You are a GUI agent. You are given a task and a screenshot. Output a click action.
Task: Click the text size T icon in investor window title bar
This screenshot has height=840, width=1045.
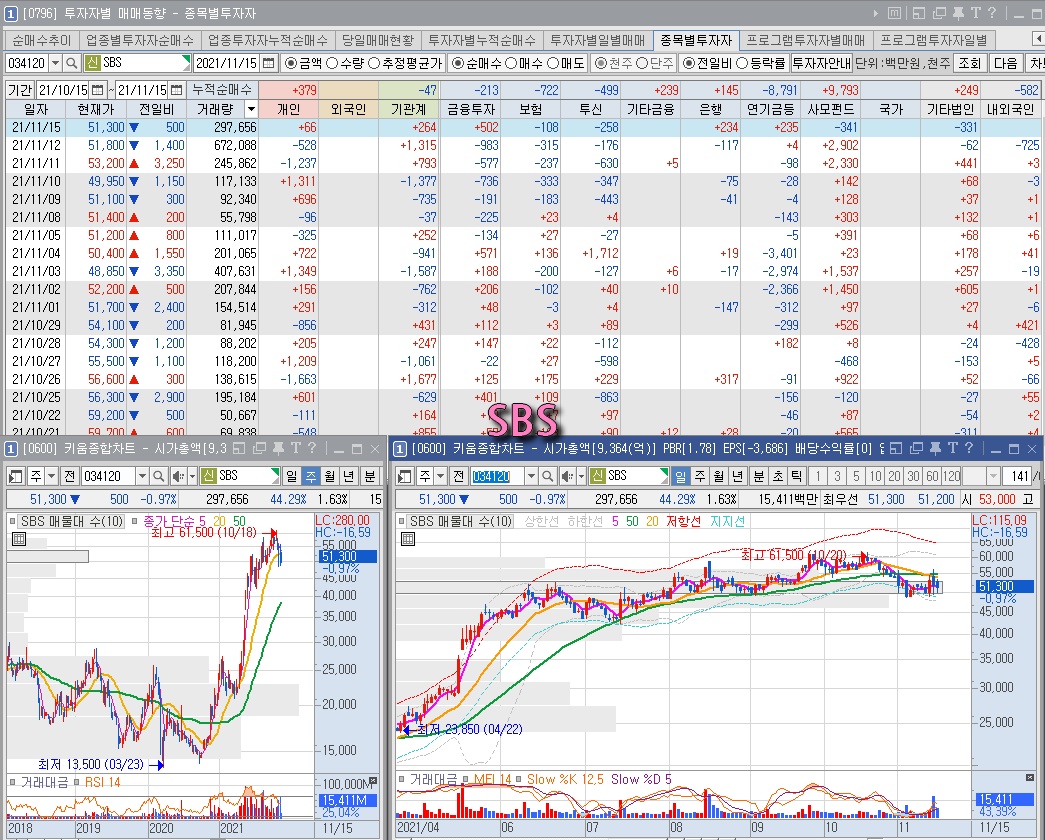tap(976, 13)
